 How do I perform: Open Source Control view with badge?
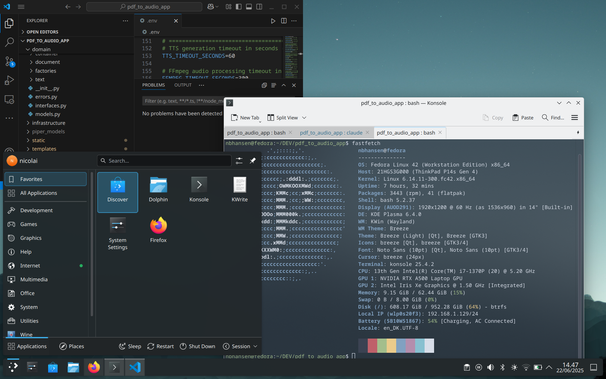pyautogui.click(x=9, y=61)
